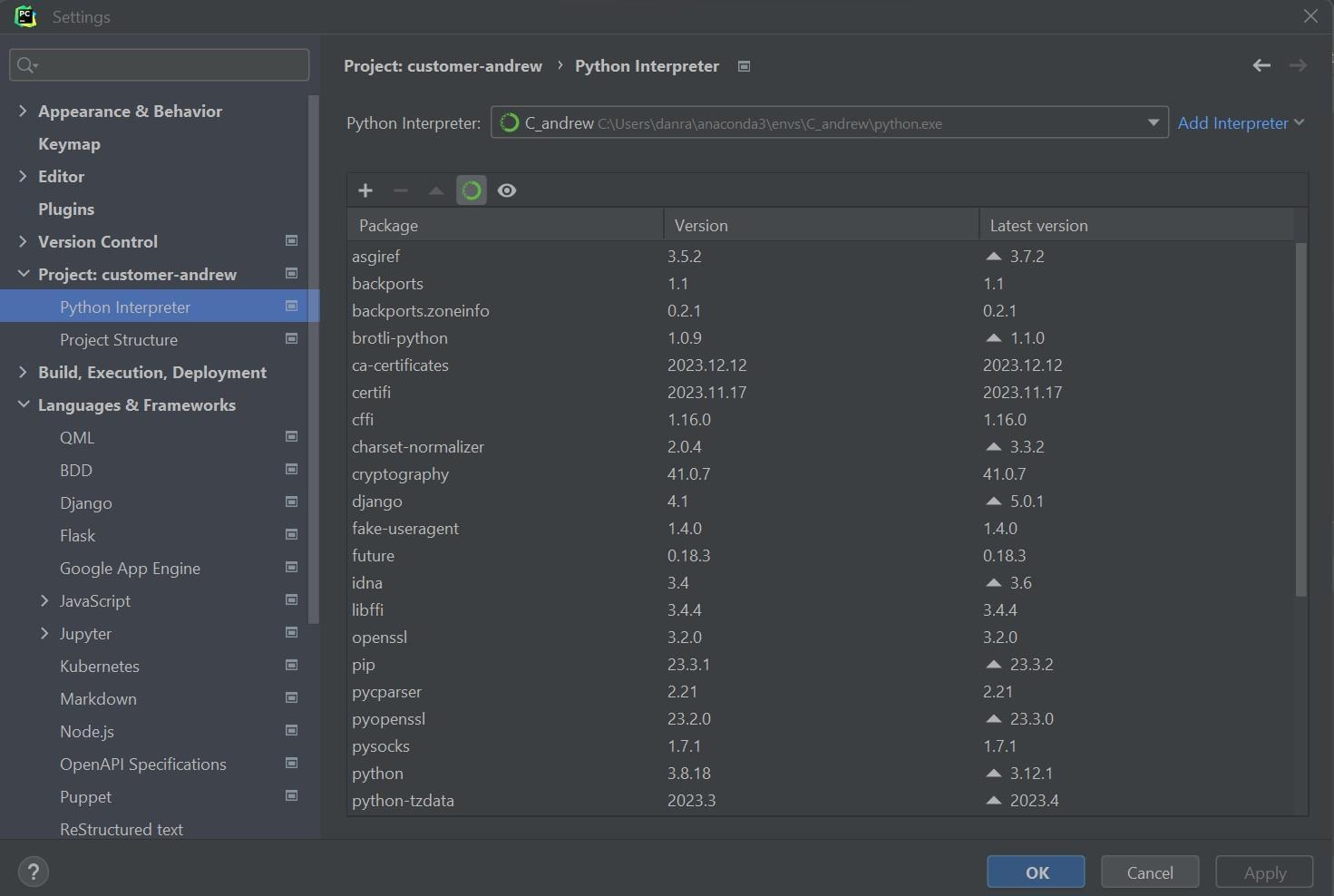Click the OK button
Image resolution: width=1334 pixels, height=896 pixels.
tap(1036, 872)
